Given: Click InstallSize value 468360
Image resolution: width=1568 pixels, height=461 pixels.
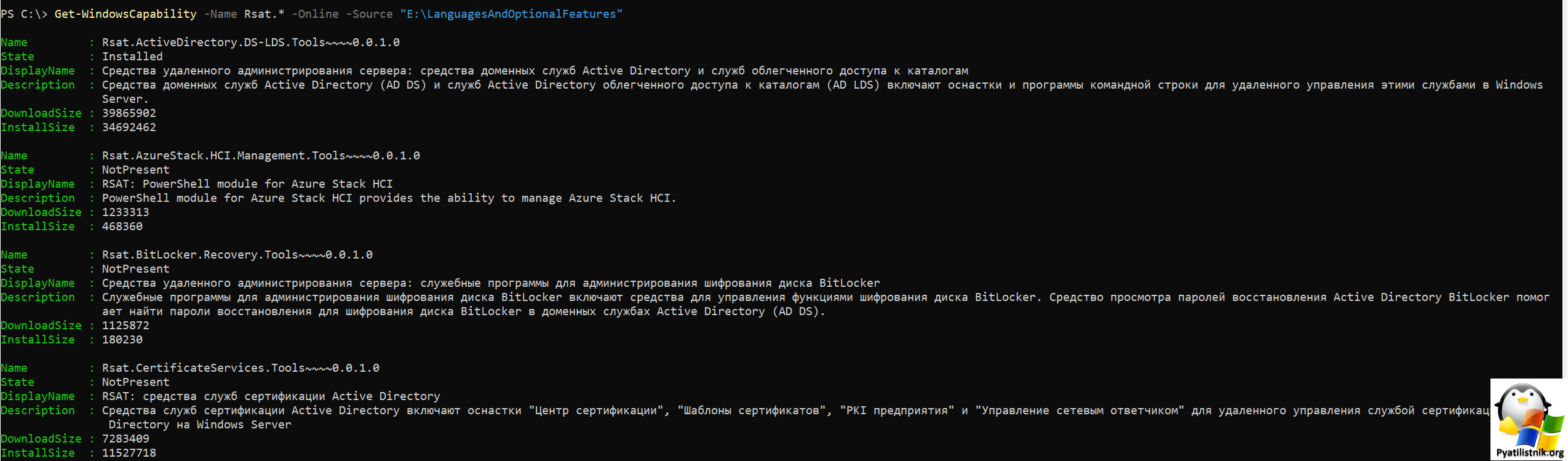Looking at the screenshot, I should coord(122,226).
